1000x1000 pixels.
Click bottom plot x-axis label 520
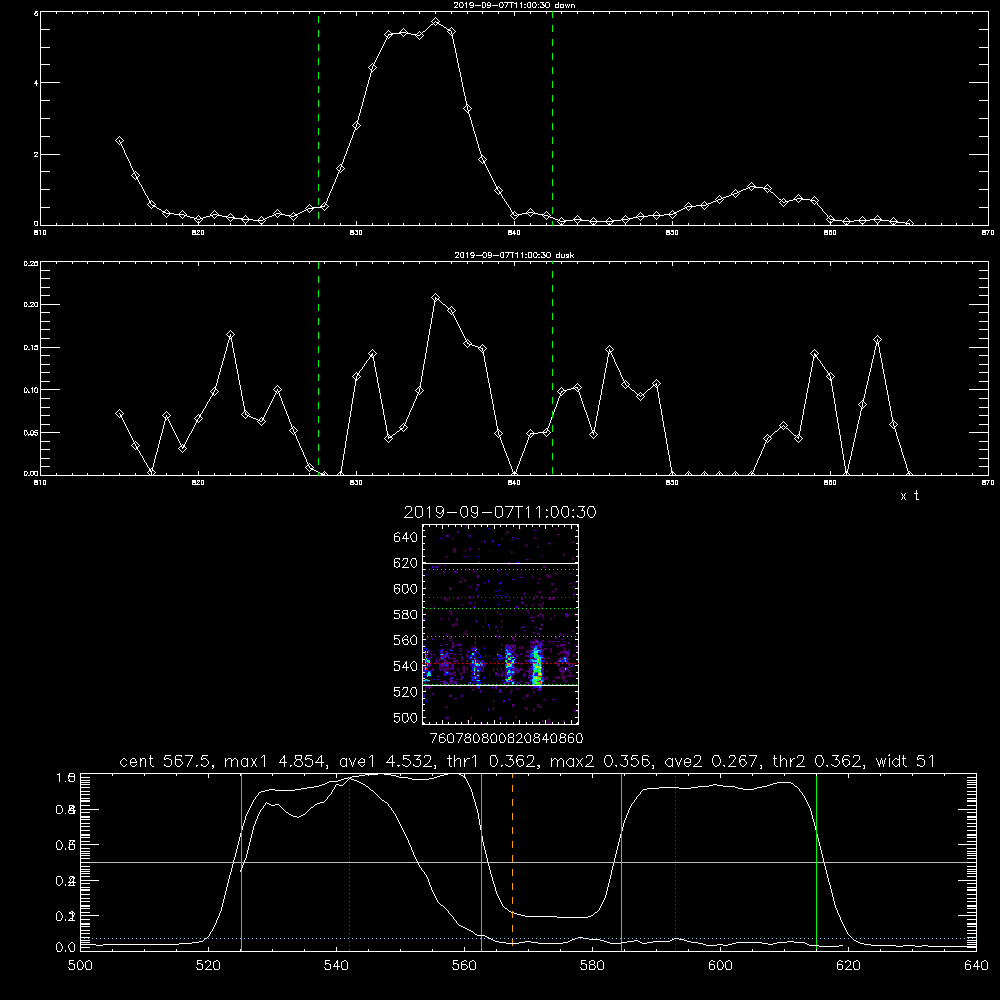208,966
